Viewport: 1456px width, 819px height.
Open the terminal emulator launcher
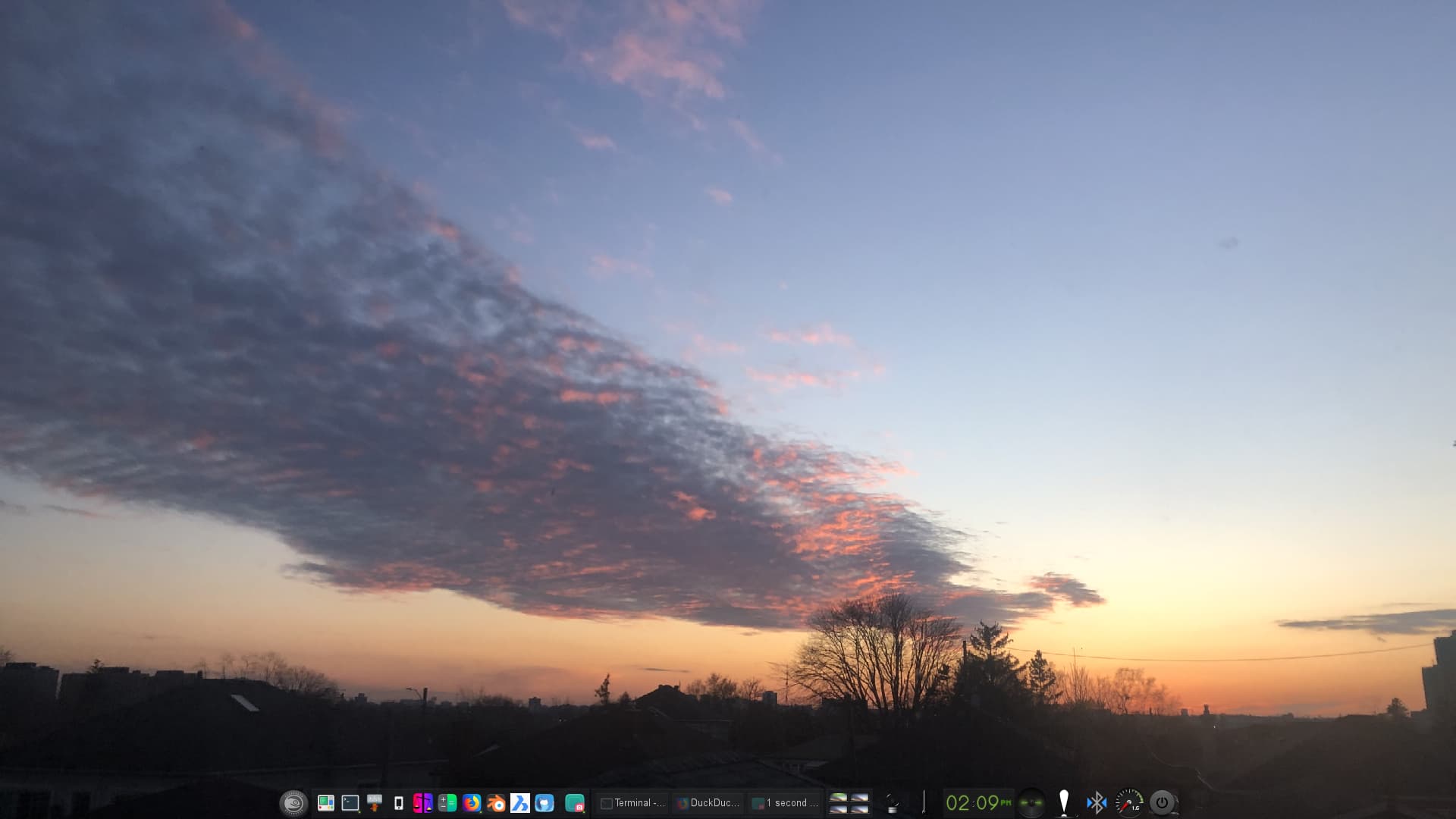coord(350,803)
